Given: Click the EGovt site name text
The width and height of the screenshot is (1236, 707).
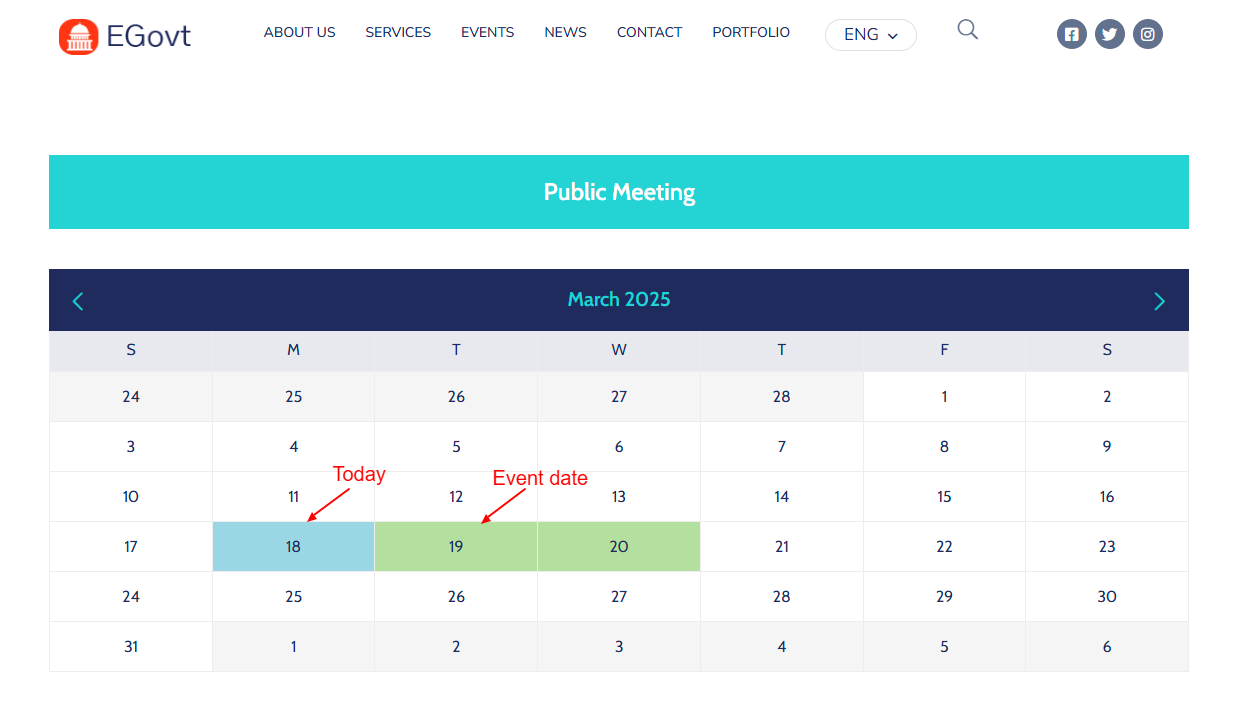Looking at the screenshot, I should [148, 37].
